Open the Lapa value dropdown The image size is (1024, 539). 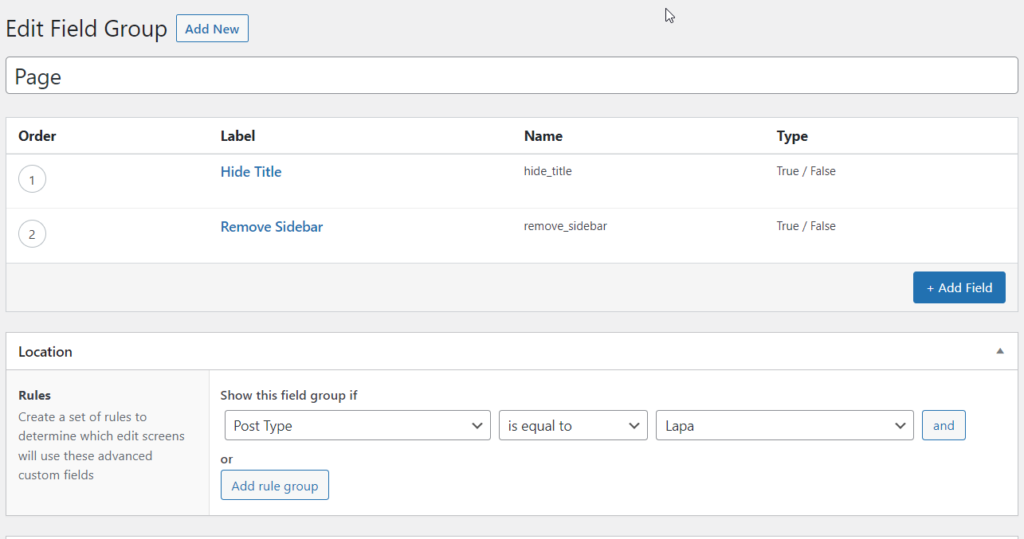pos(784,426)
